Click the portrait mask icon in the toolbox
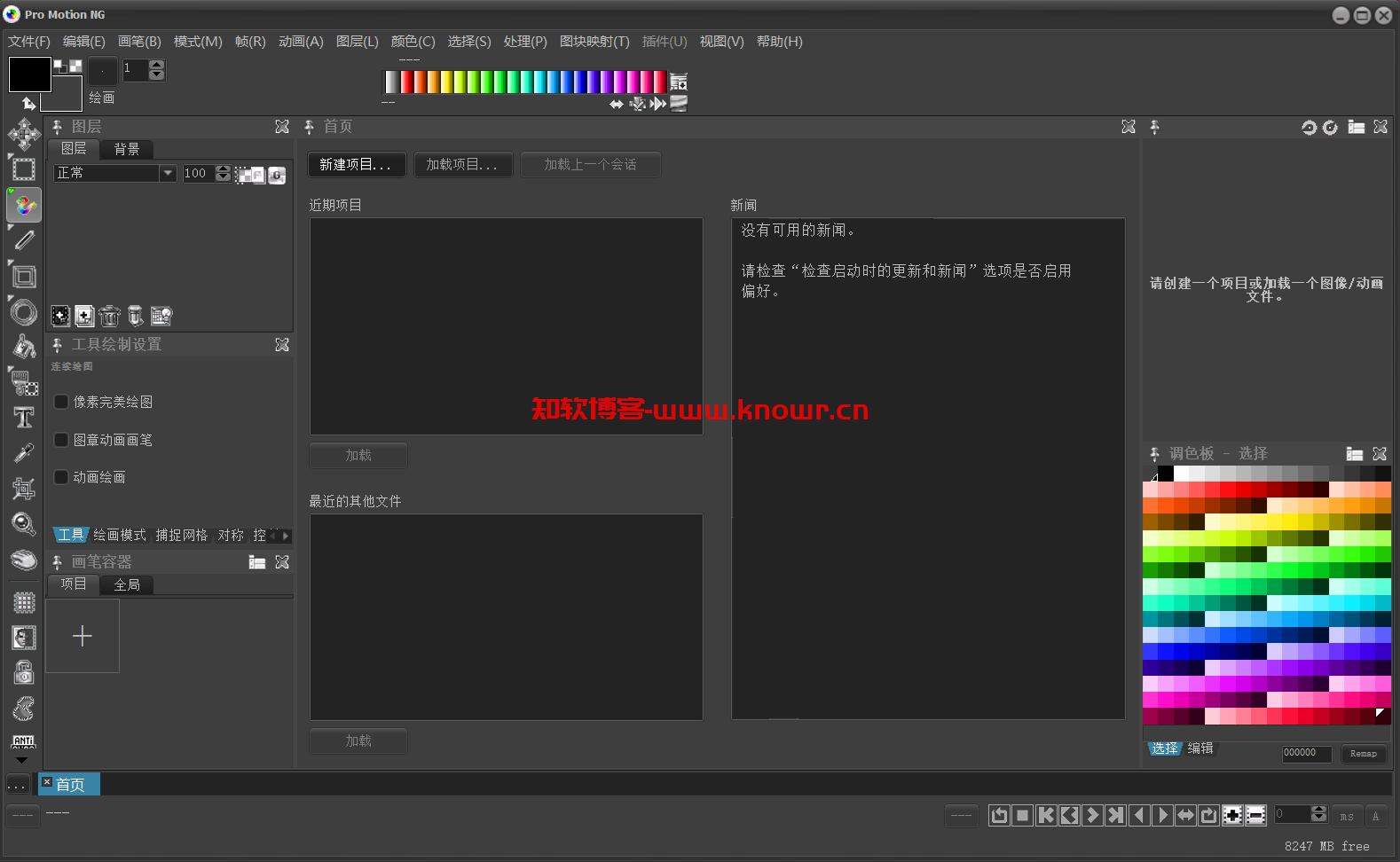1400x862 pixels. click(x=24, y=638)
